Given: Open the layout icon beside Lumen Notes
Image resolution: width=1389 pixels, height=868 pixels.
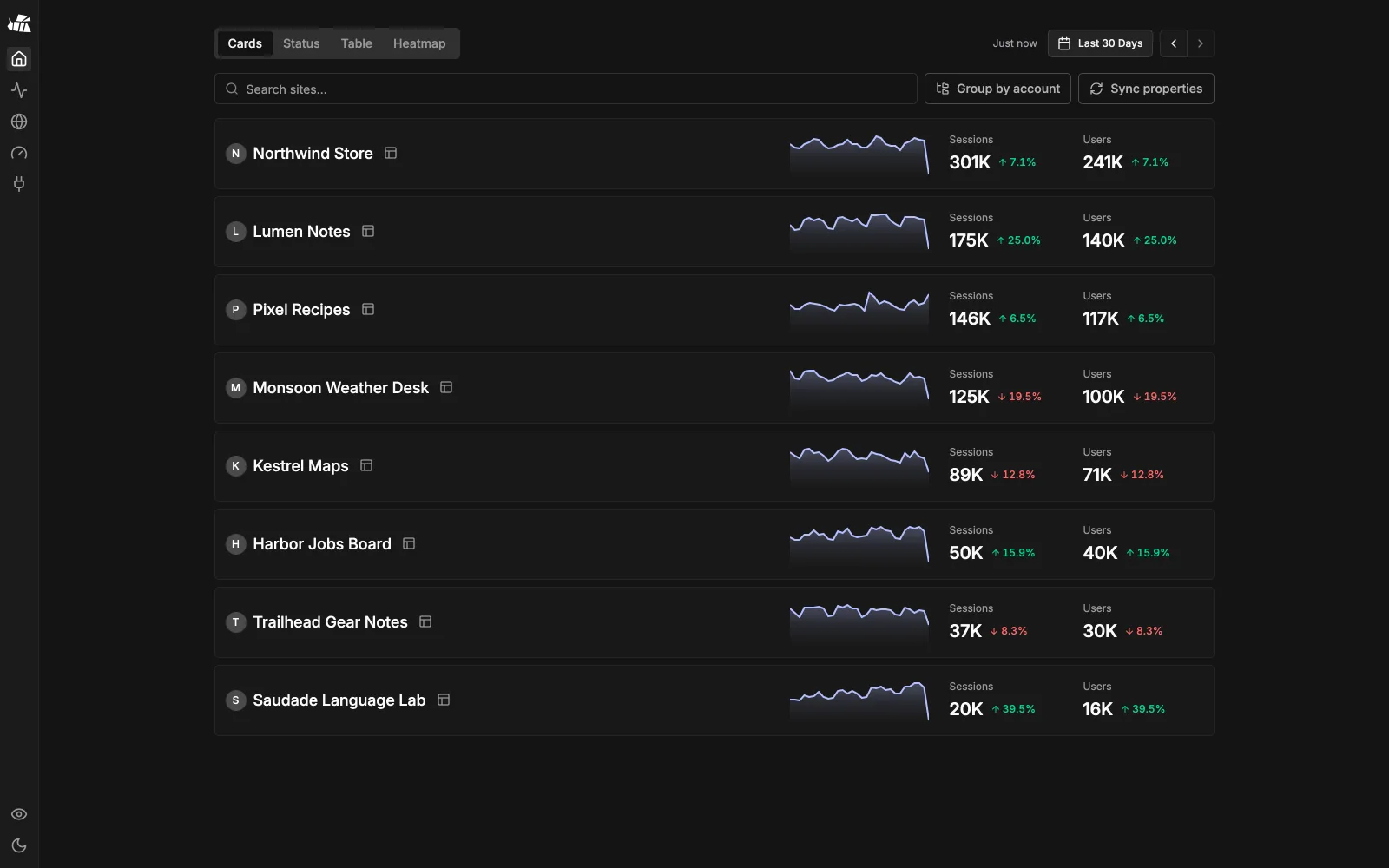Looking at the screenshot, I should (x=368, y=231).
